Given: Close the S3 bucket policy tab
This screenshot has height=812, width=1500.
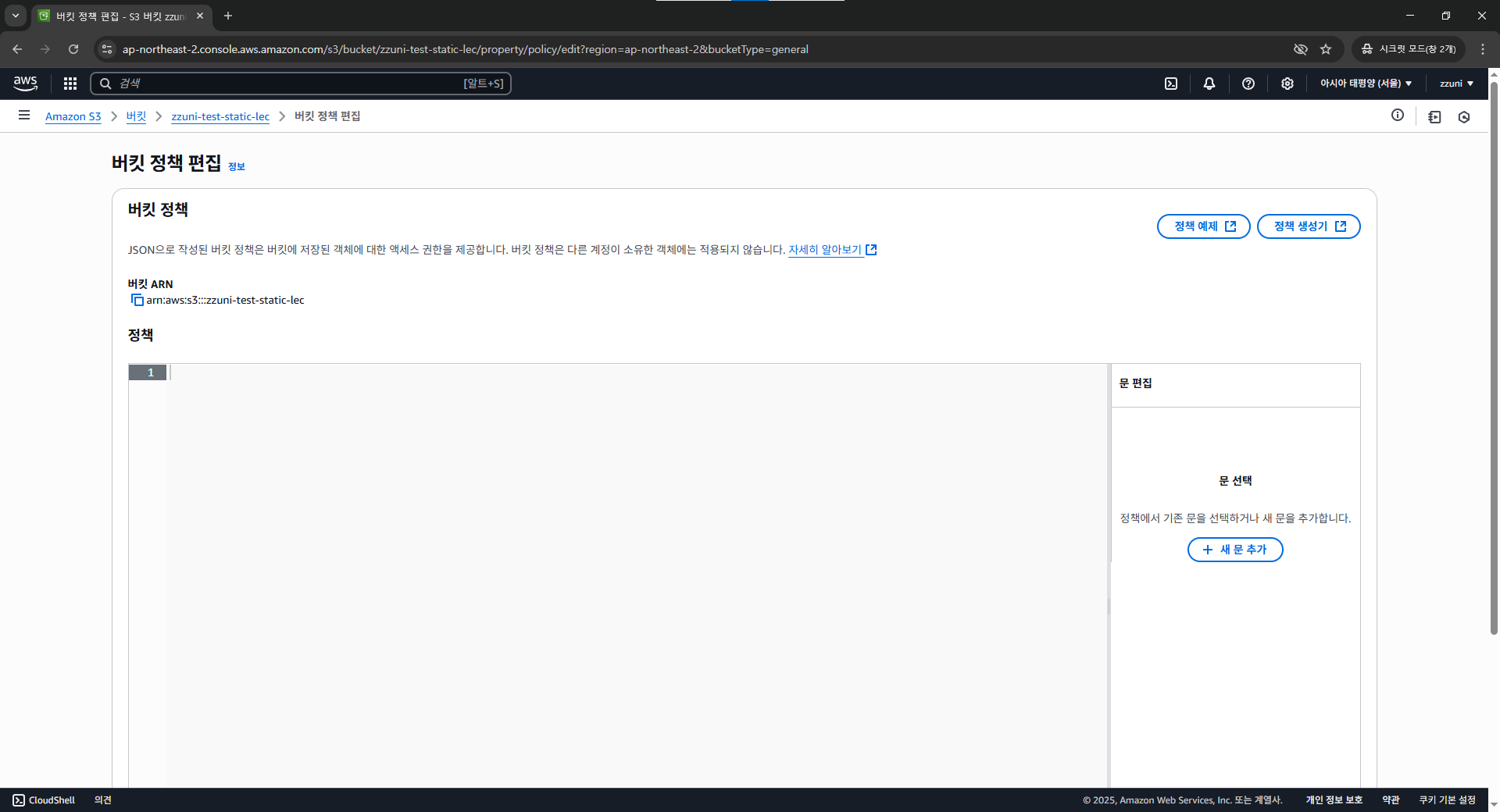Looking at the screenshot, I should coord(200,16).
